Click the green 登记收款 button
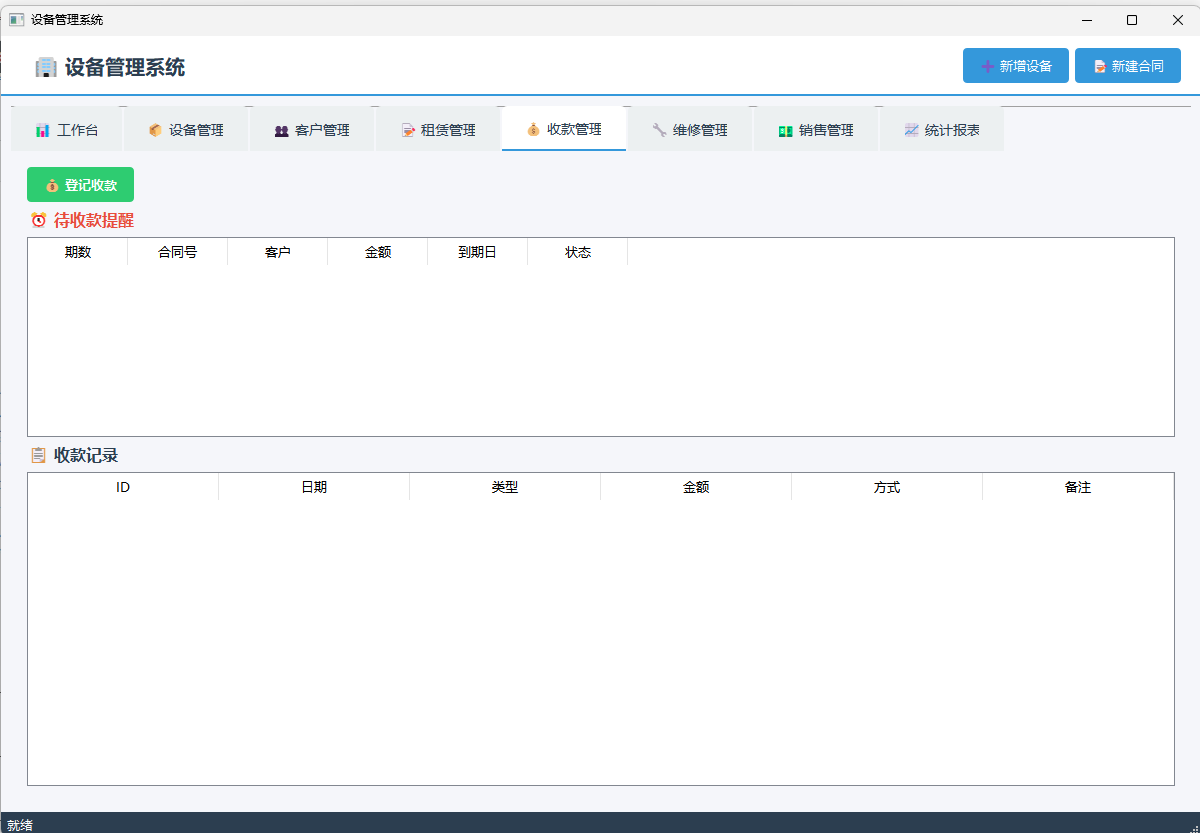1200x833 pixels. click(x=80, y=185)
